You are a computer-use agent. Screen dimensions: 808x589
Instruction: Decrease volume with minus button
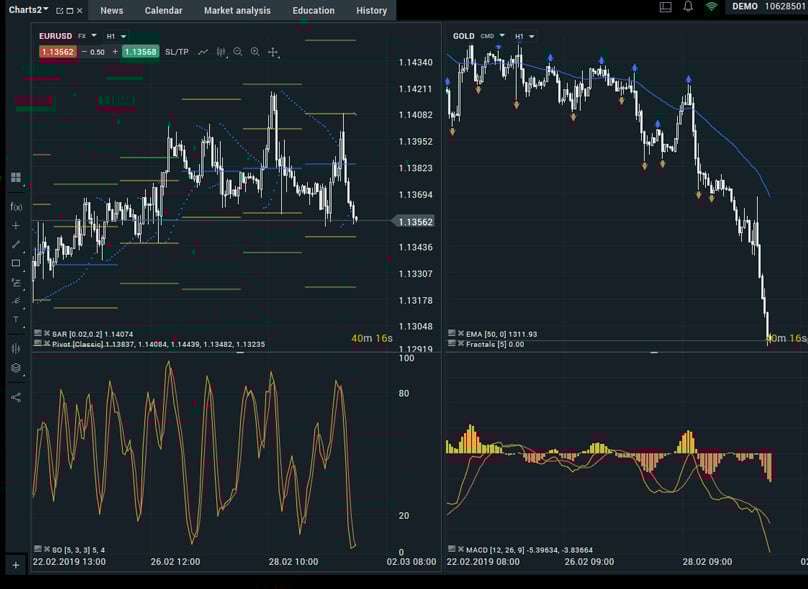(84, 52)
